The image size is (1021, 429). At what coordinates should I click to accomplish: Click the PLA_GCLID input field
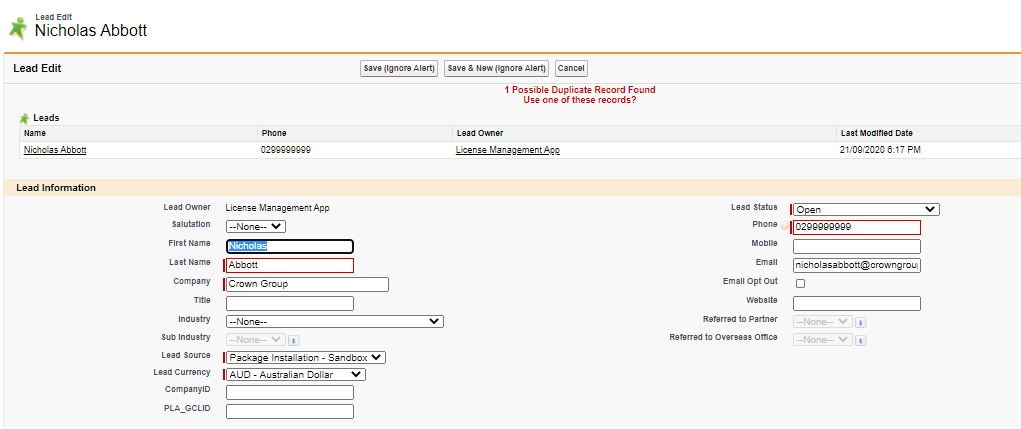(x=290, y=411)
